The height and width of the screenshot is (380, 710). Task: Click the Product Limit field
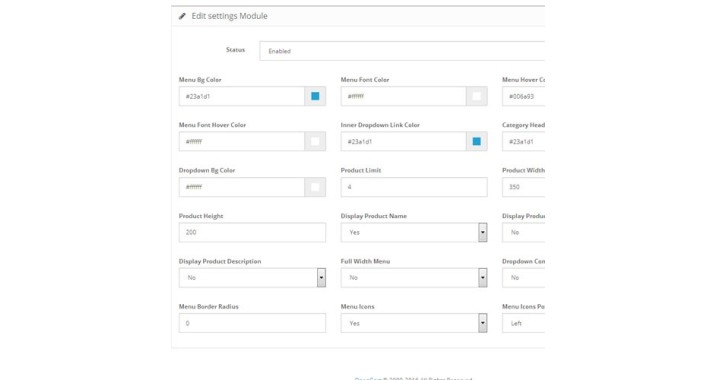click(414, 187)
